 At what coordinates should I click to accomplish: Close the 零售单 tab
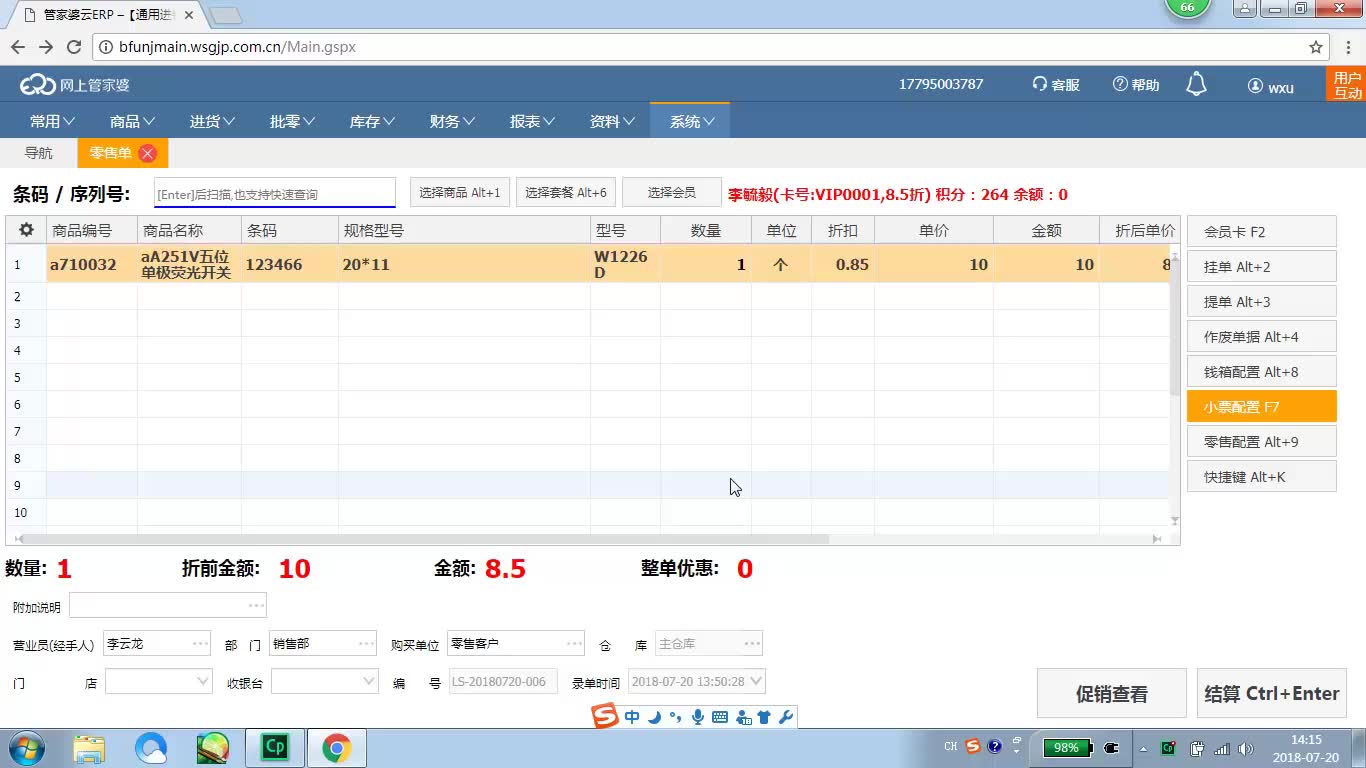147,153
